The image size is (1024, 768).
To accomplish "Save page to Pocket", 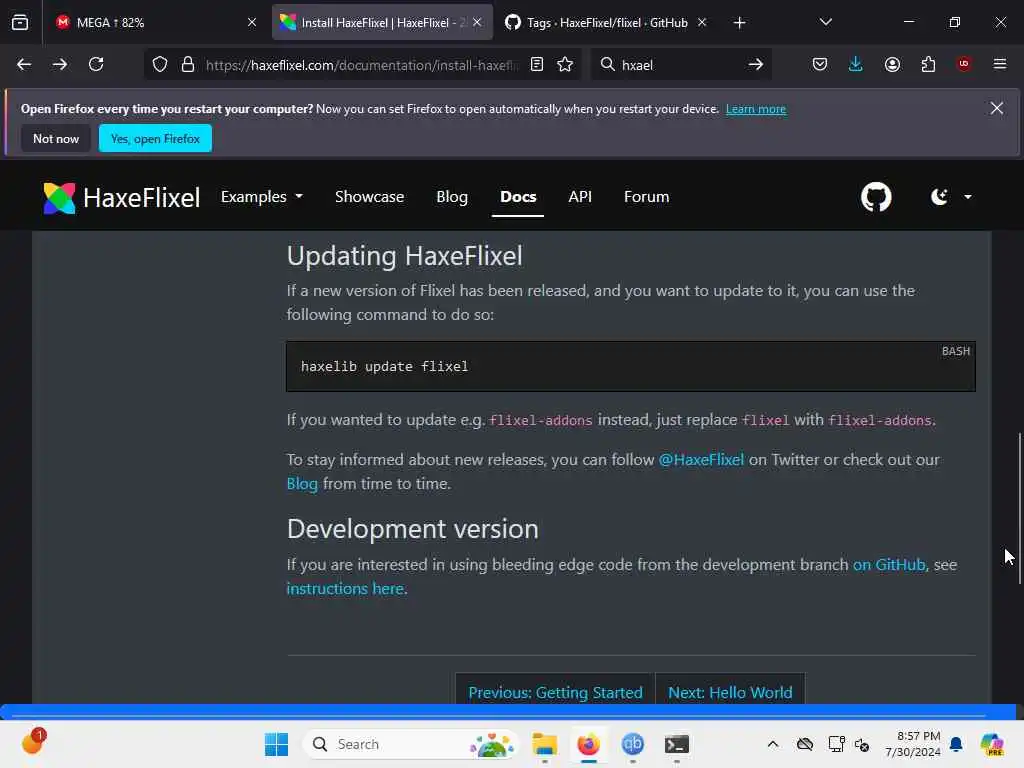I will (820, 64).
